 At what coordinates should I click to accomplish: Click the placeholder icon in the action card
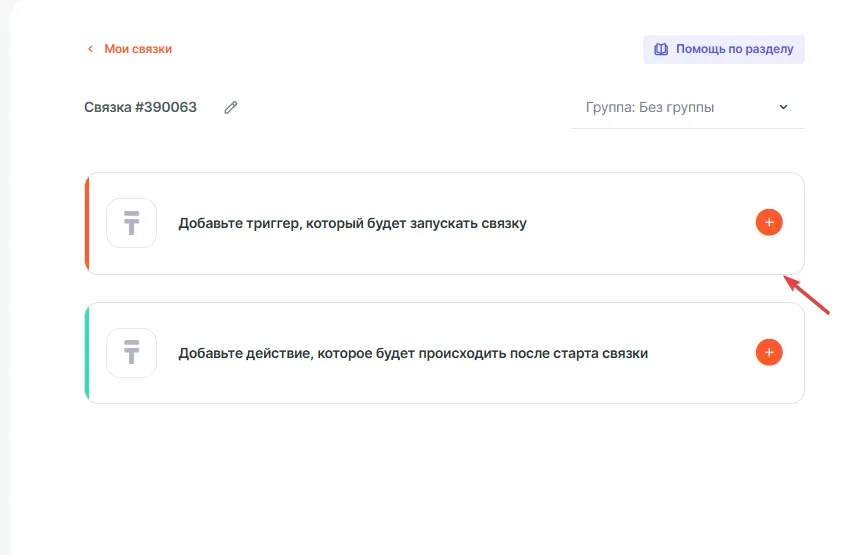[x=131, y=352]
